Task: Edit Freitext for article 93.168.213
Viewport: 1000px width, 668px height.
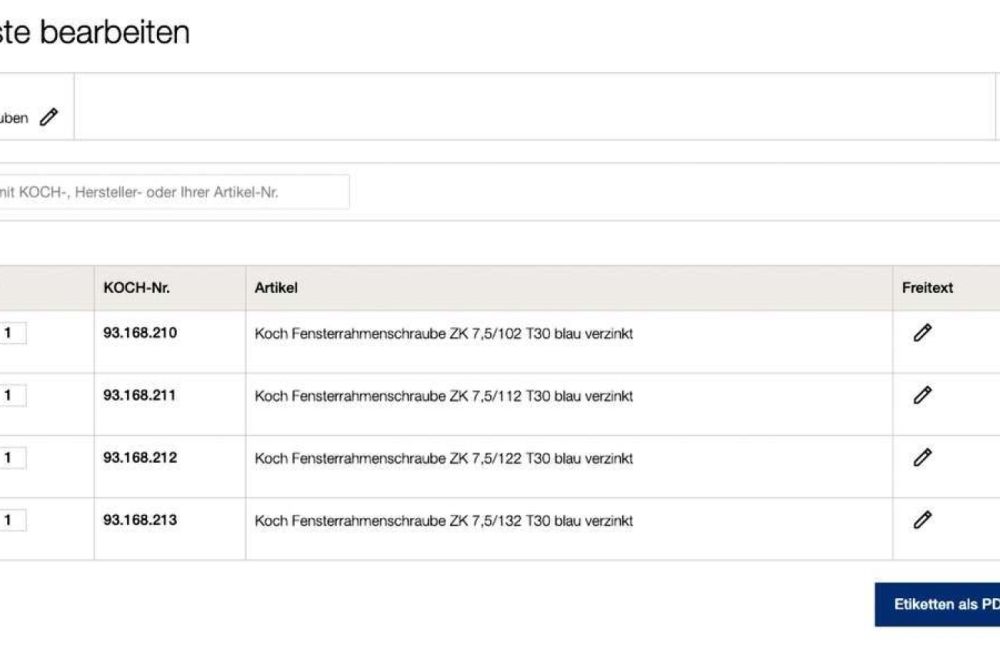Action: tap(922, 520)
